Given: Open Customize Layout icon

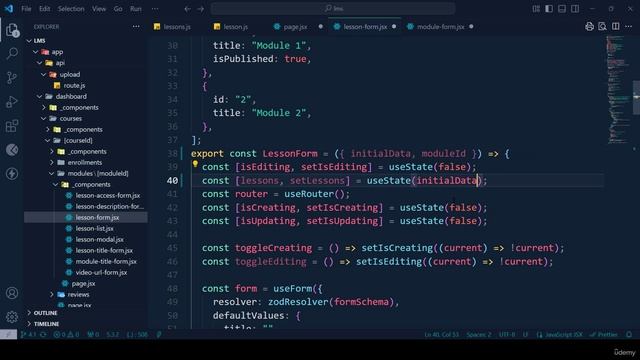Looking at the screenshot, I should (536, 9).
